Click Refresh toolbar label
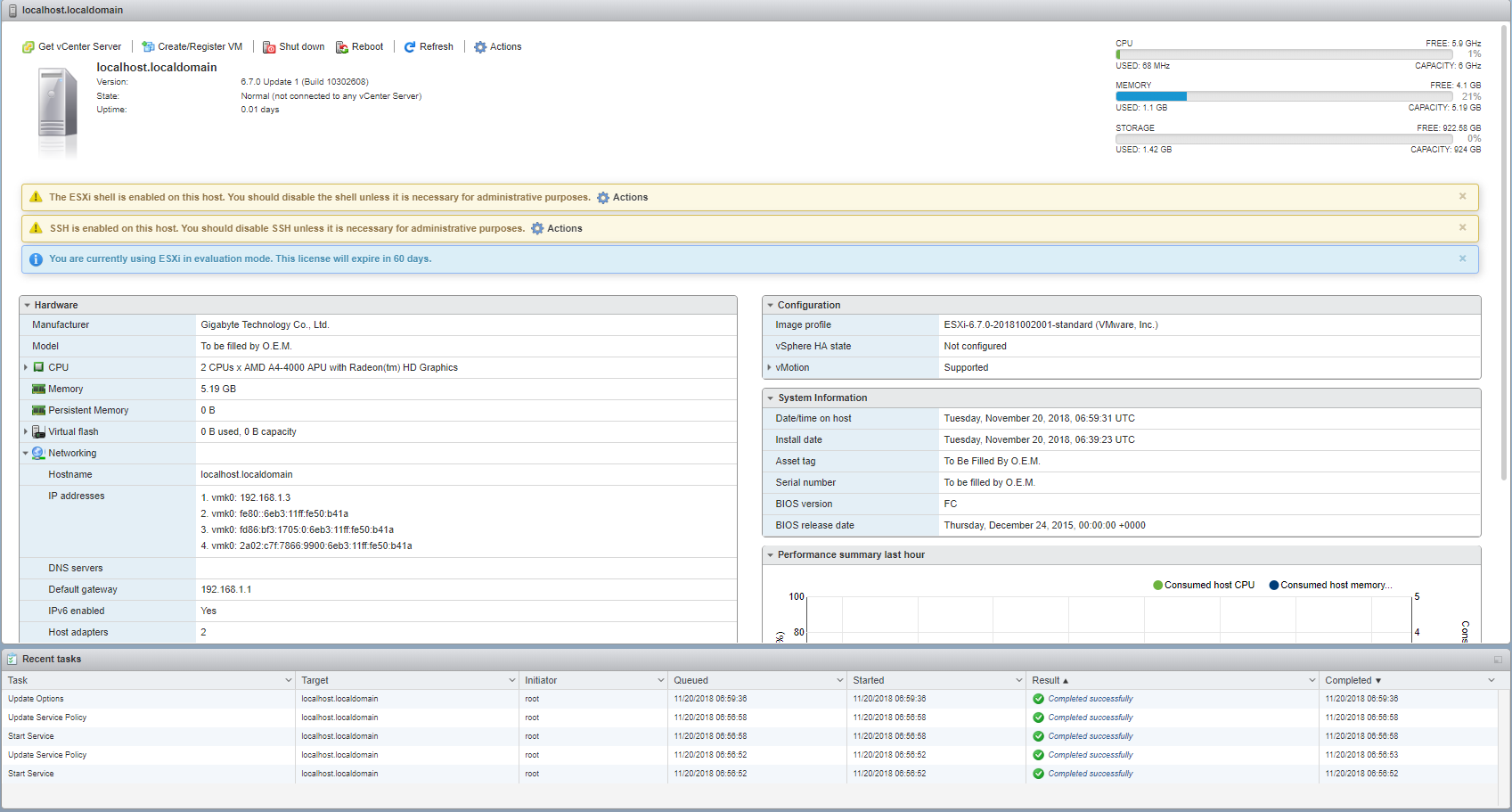The image size is (1512, 812). [x=437, y=47]
